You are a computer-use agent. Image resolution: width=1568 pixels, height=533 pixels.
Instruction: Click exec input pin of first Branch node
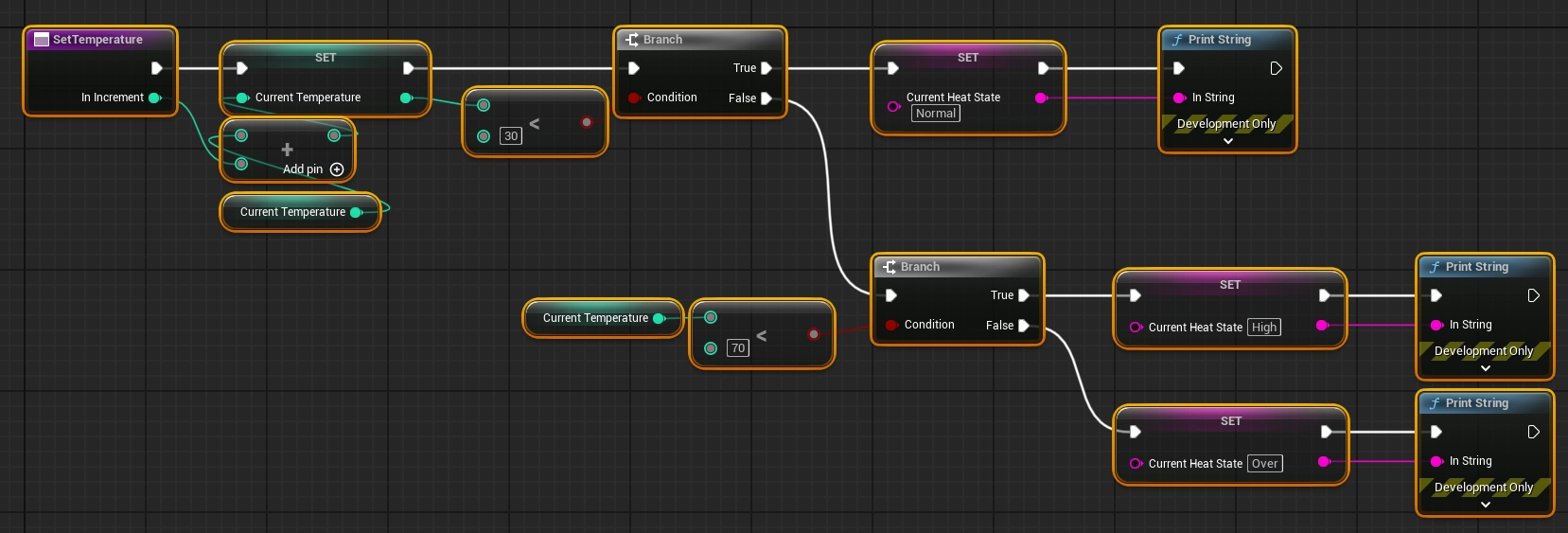pyautogui.click(x=634, y=68)
